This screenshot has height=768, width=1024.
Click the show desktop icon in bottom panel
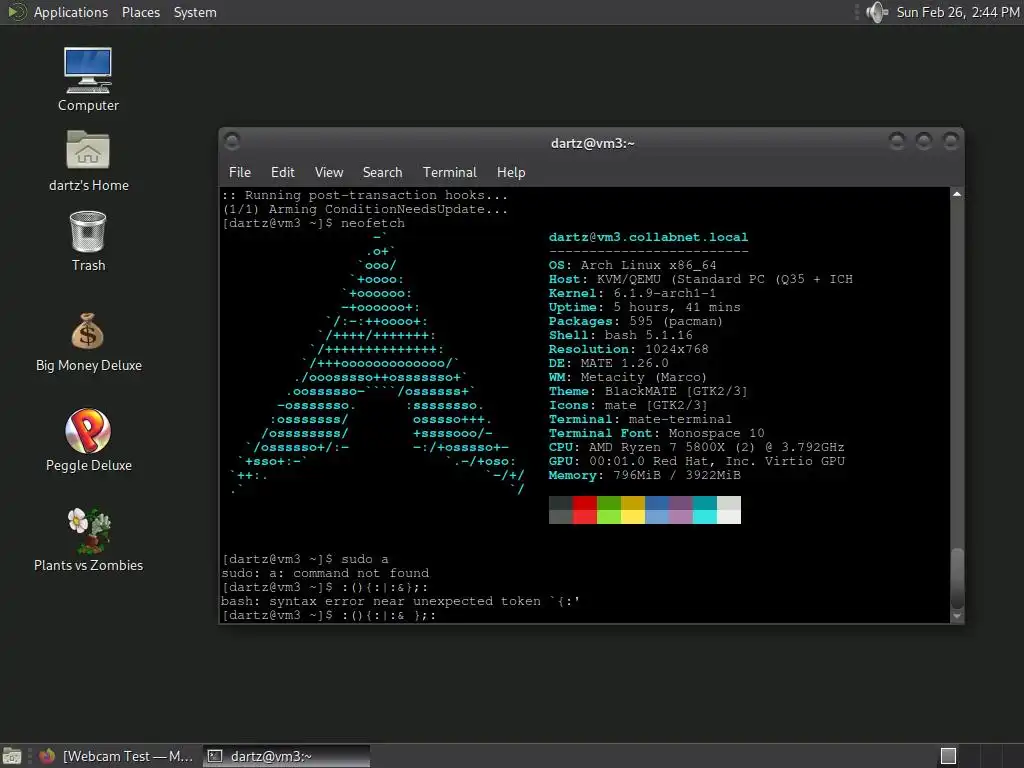click(12, 756)
